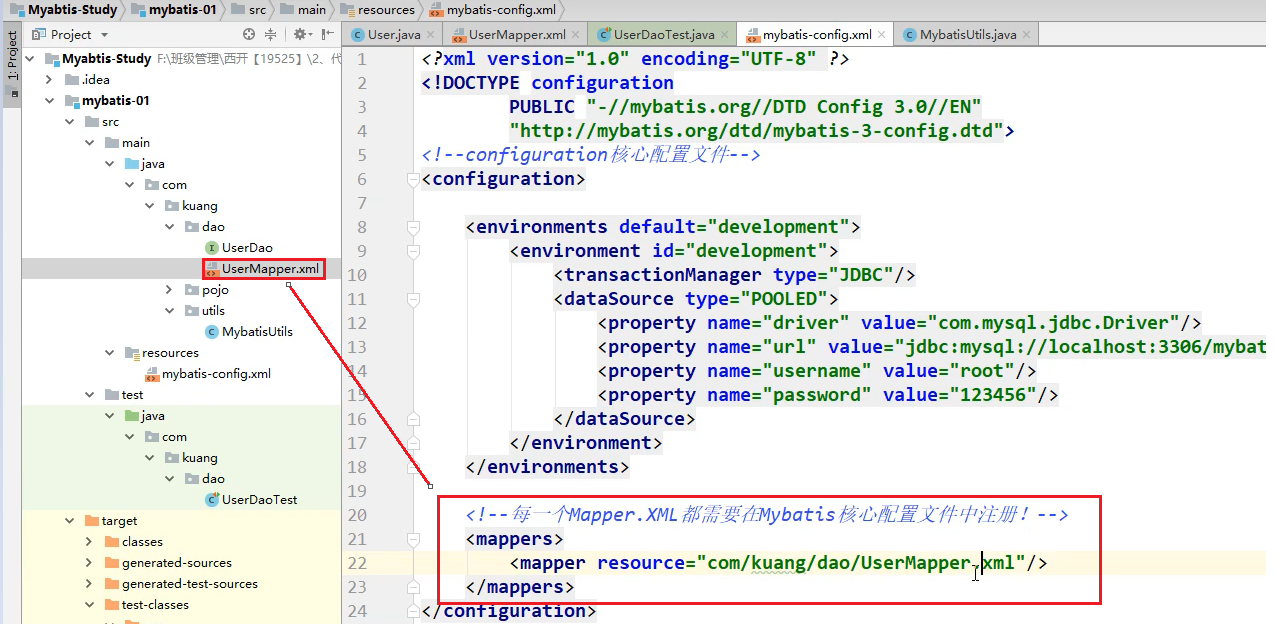Screen dimensions: 1276x624
Task: Toggle fold marker at environments line 8
Action: [413, 228]
